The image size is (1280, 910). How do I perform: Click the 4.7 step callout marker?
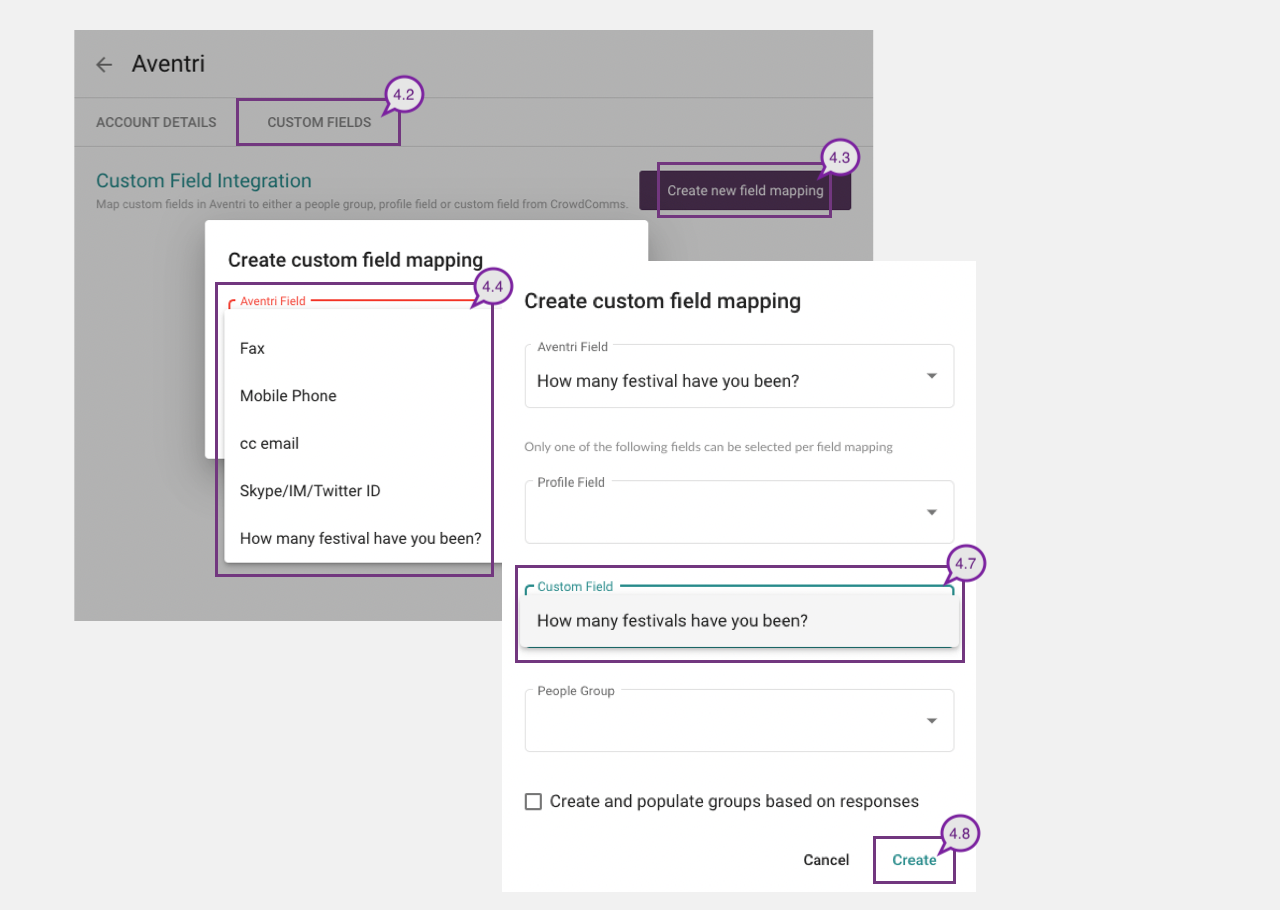click(965, 564)
